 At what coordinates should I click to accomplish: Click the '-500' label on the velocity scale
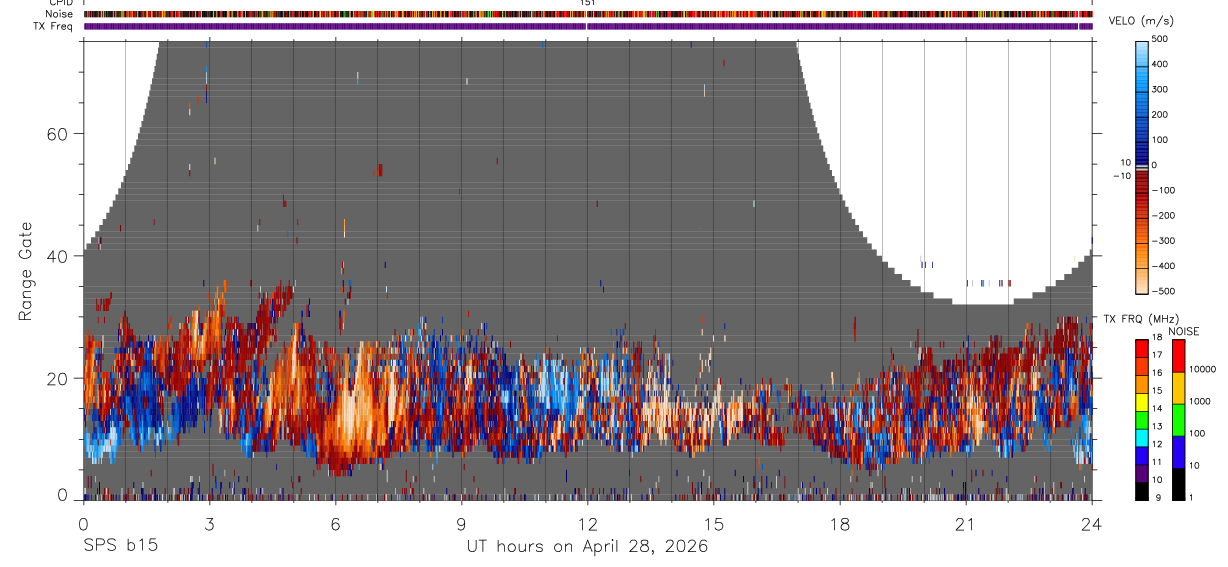coord(1163,291)
